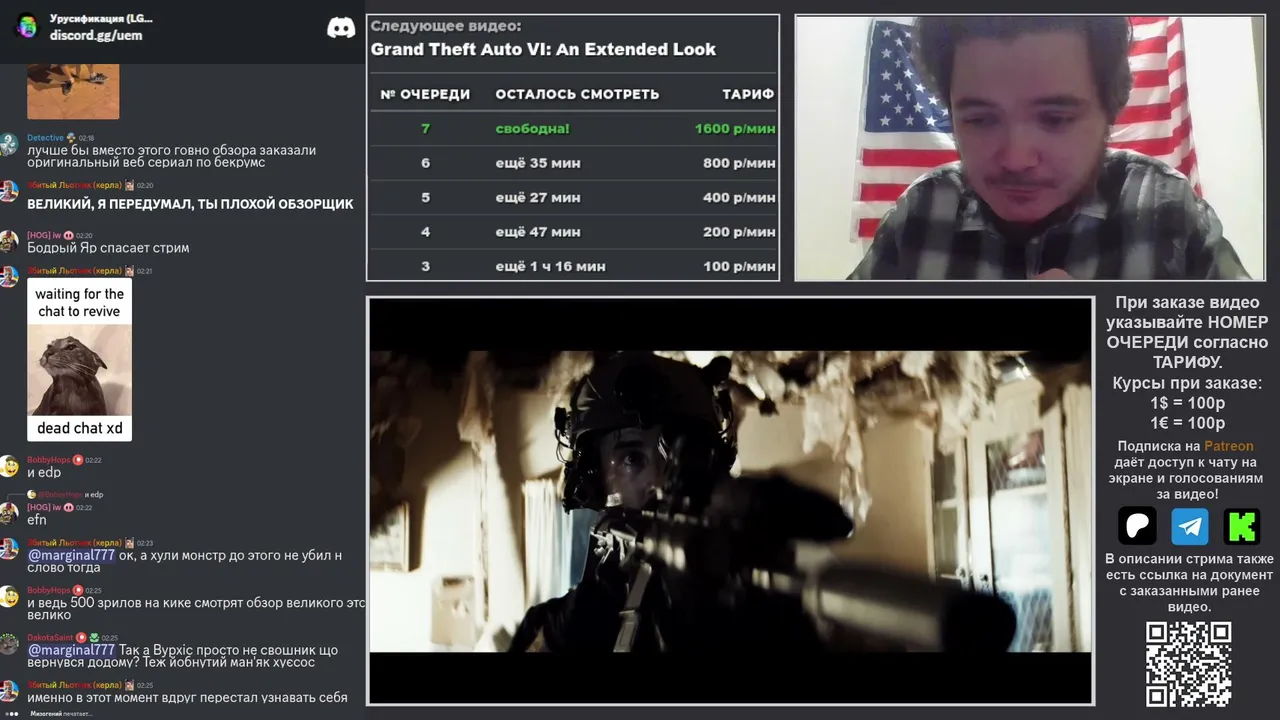
Task: Click BobbyHops avatar on the 02:22 message
Action: [x=9, y=466]
